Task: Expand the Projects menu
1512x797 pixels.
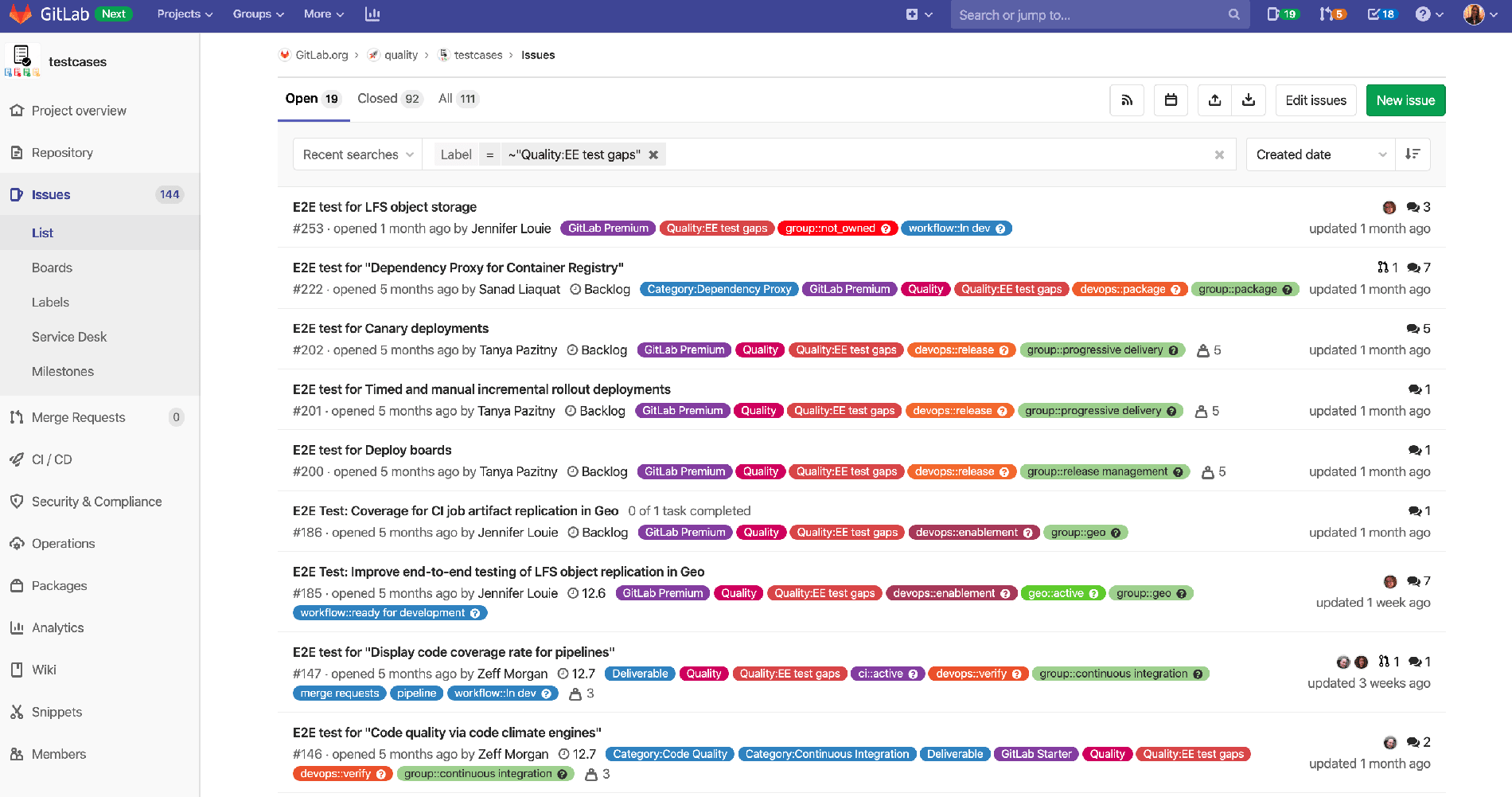Action: (185, 14)
